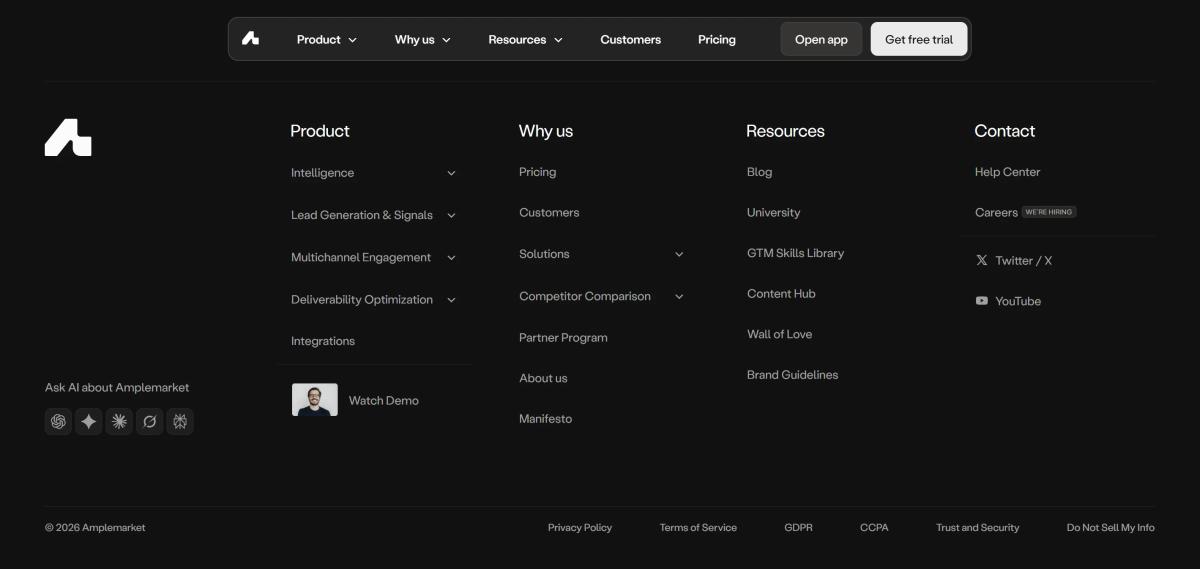
Task: Open the Blog link
Action: point(759,172)
